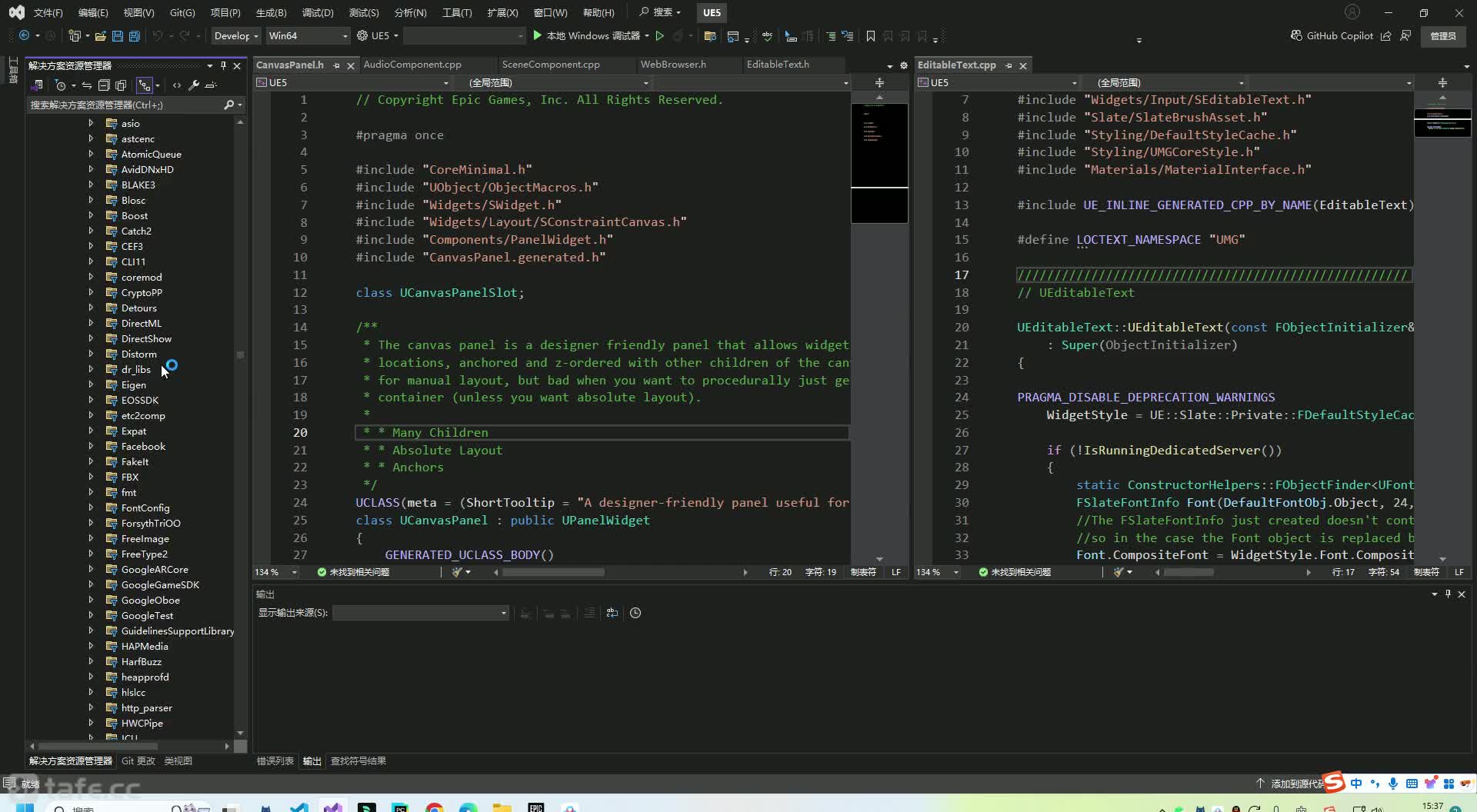Viewport: 1477px width, 812px height.
Task: Click the Solution Explorer search magnifier icon
Action: [x=228, y=105]
